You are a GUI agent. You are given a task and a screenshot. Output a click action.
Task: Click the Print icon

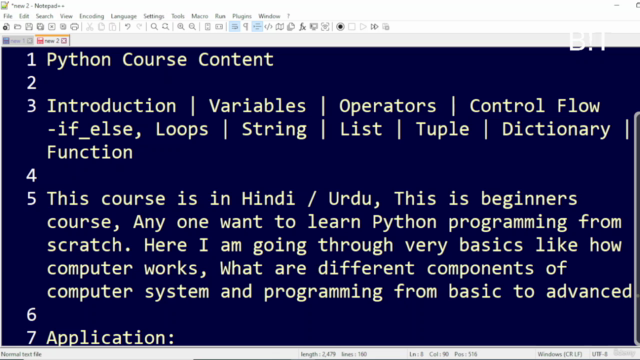coord(74,27)
